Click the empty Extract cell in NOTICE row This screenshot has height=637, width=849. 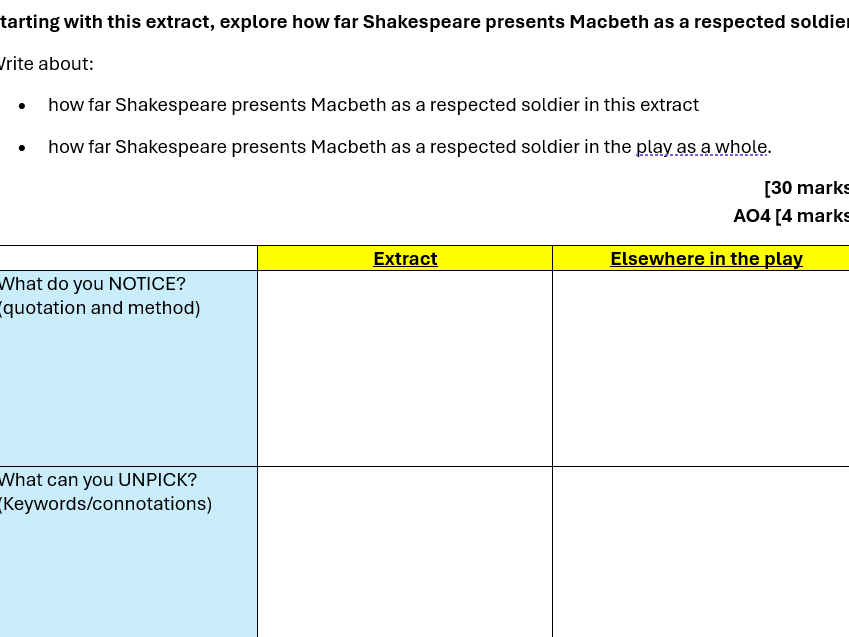coord(405,368)
